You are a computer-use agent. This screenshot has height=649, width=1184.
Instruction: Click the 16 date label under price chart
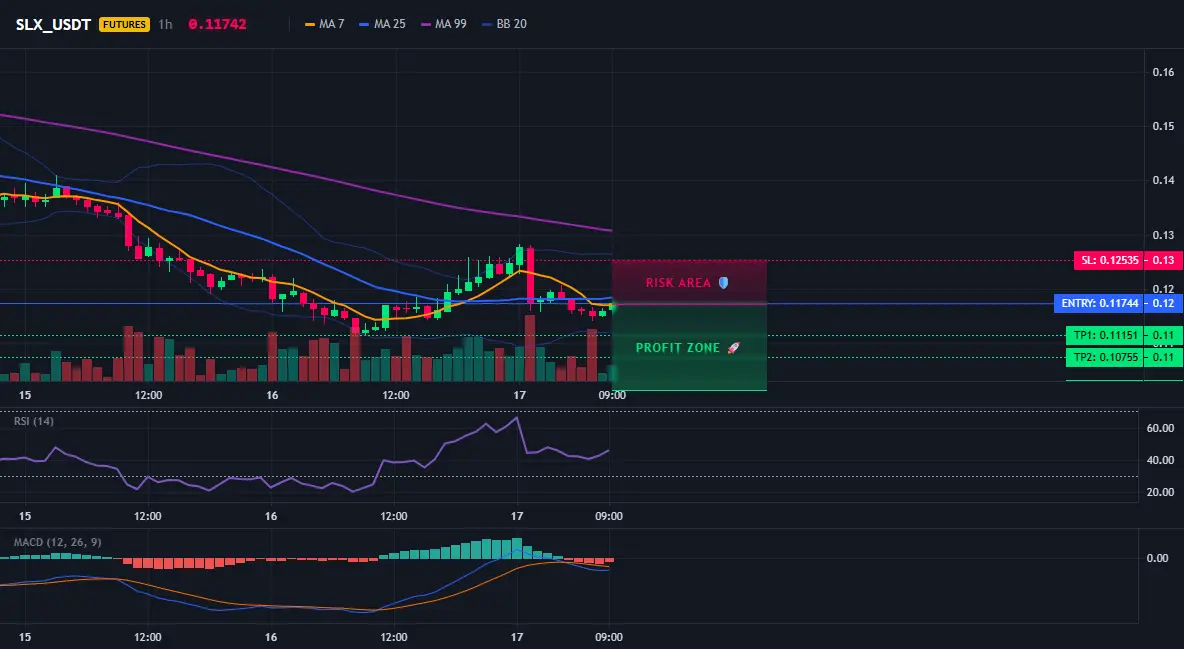click(272, 395)
